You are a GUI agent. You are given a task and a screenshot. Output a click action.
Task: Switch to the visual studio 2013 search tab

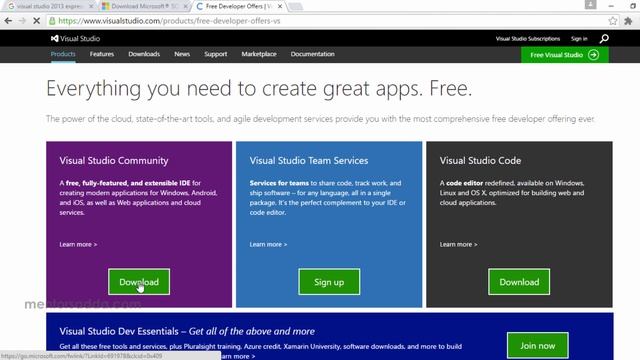click(49, 7)
